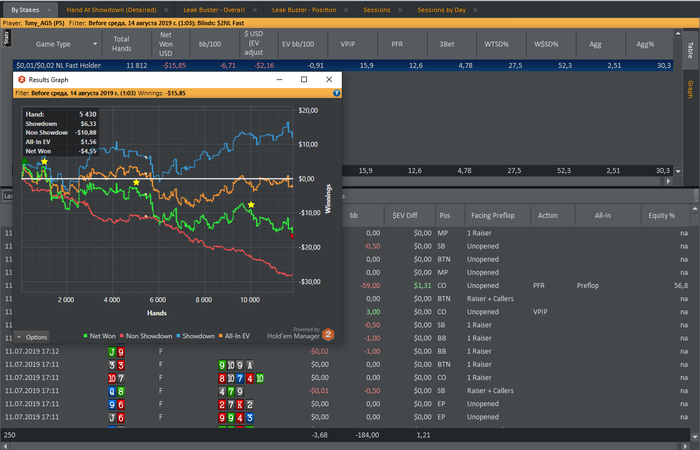700x450 pixels.
Task: Toggle the green Net Won legend entry
Action: point(100,336)
